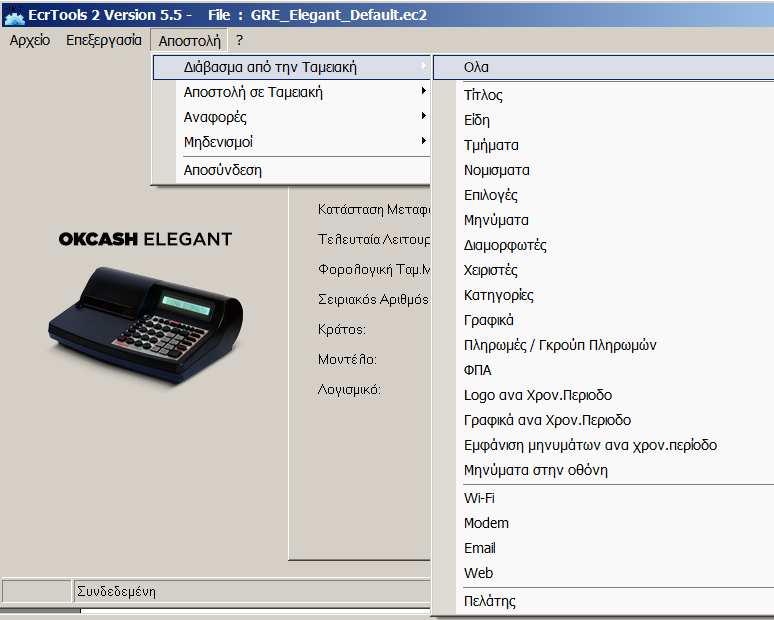Screen dimensions: 774x620
Task: Select Επιλογές in the submenu
Action: [x=603, y=195]
